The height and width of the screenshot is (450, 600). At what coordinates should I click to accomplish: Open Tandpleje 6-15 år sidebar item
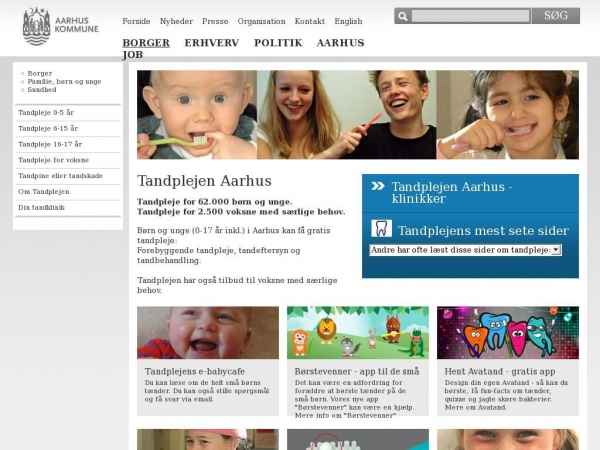click(x=68, y=129)
